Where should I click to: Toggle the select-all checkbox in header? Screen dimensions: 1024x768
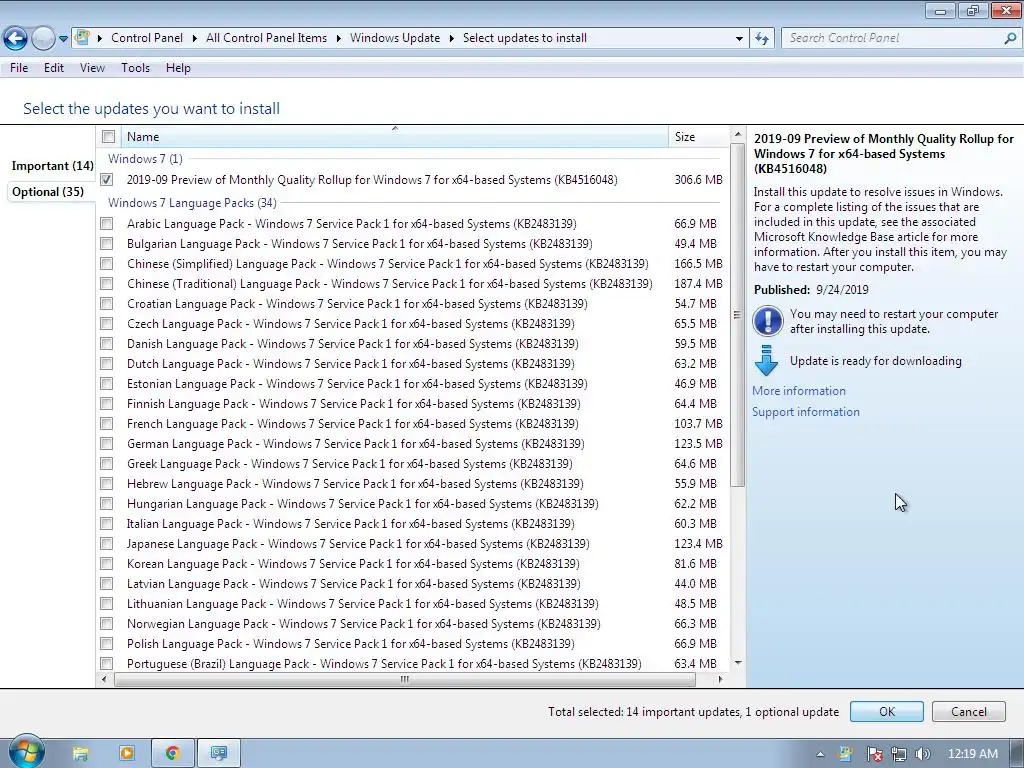pyautogui.click(x=108, y=136)
